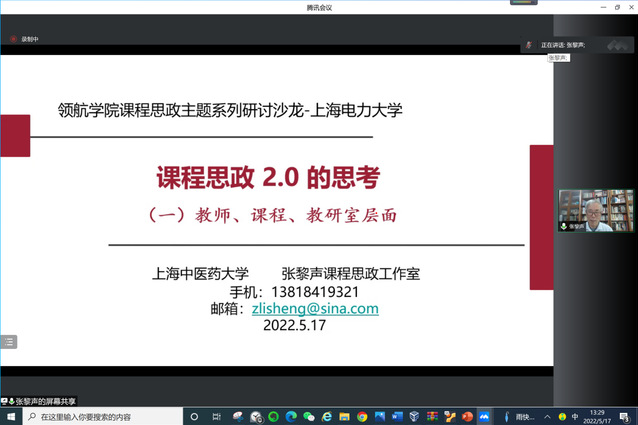Open the notification center icon

[626, 416]
